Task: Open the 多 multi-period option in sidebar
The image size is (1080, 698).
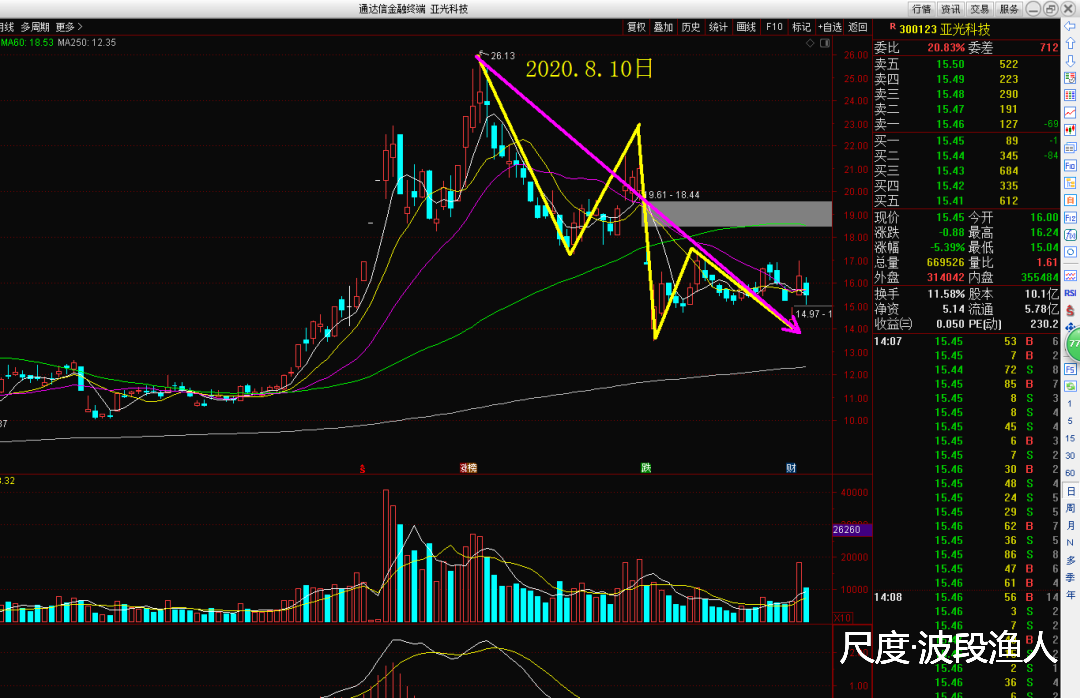Action: click(x=1070, y=560)
